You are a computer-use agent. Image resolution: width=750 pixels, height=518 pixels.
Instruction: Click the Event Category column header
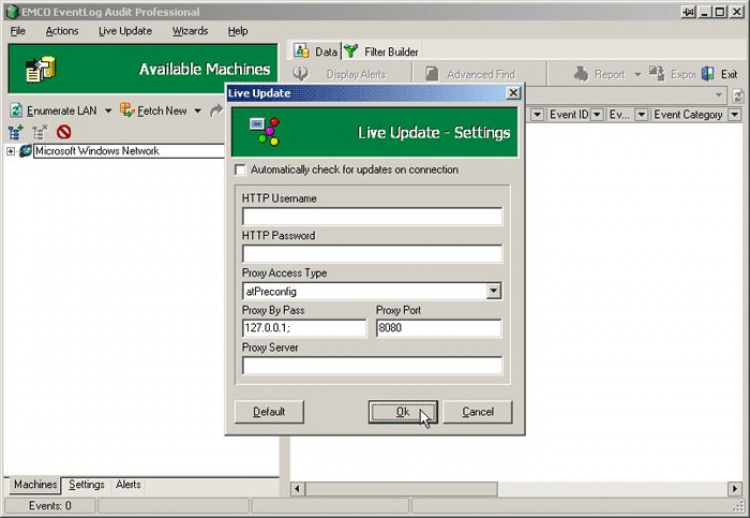tap(688, 114)
